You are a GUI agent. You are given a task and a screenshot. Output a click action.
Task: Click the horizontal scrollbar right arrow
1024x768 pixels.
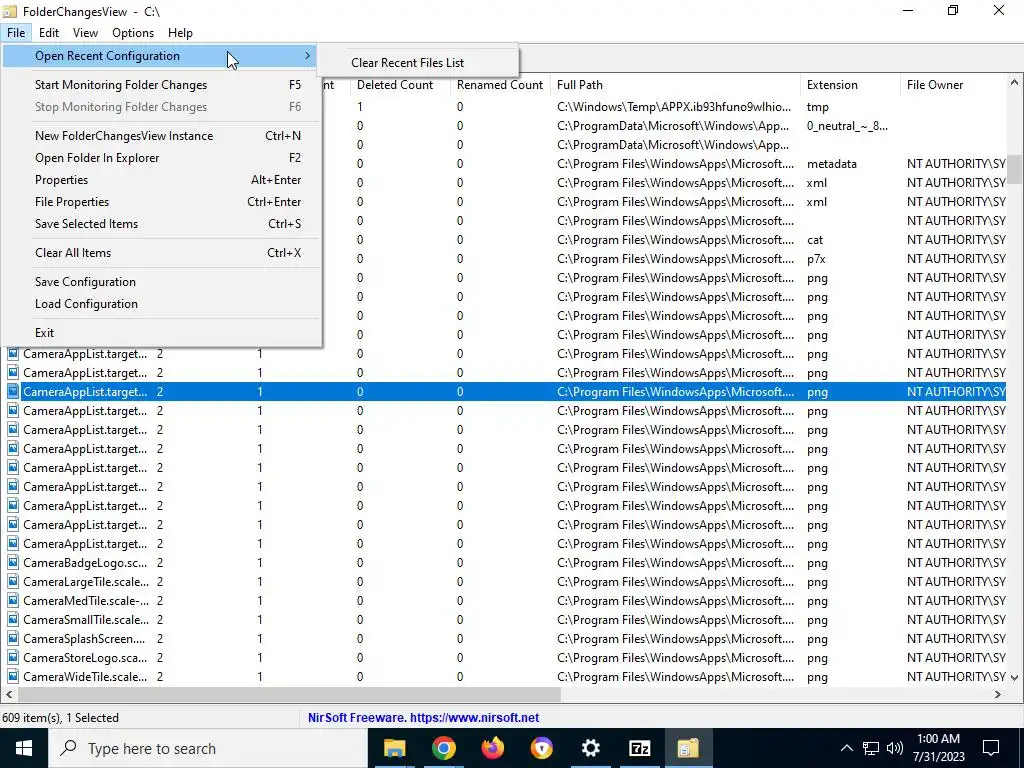pyautogui.click(x=998, y=694)
